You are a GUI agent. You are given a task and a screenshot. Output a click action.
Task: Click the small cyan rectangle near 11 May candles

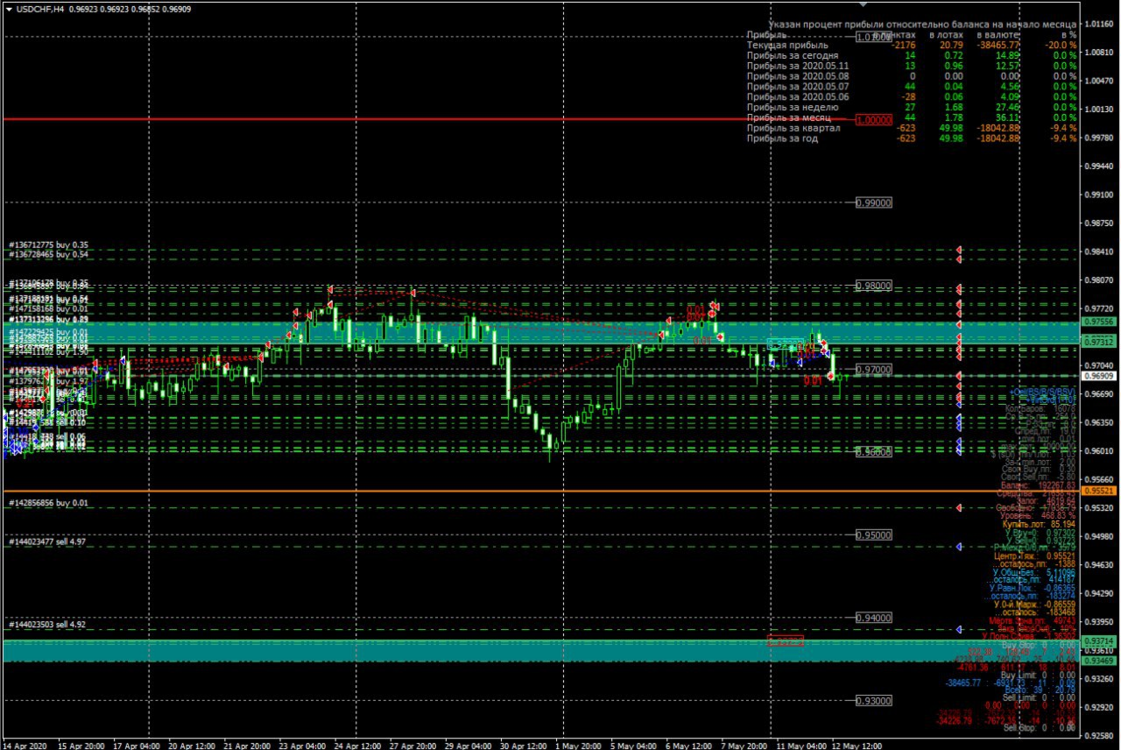[x=785, y=344]
